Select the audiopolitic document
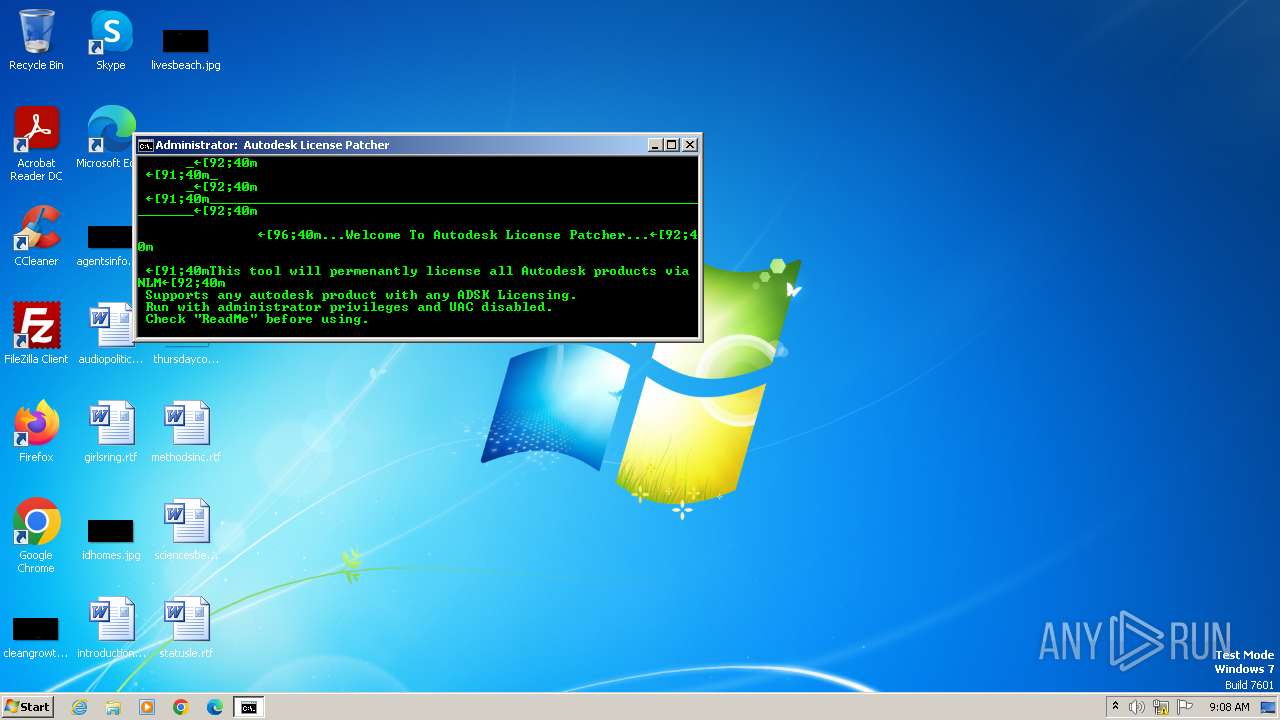The height and width of the screenshot is (720, 1280). click(111, 334)
